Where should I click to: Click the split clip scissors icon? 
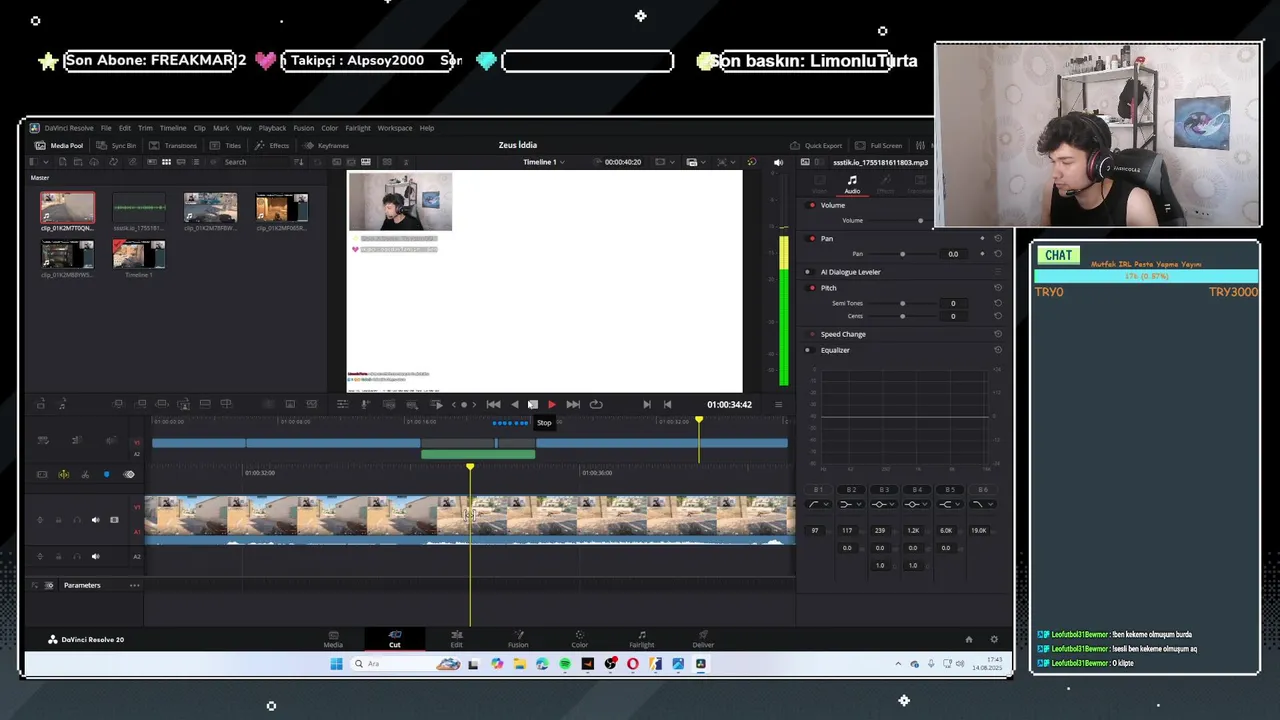85,474
